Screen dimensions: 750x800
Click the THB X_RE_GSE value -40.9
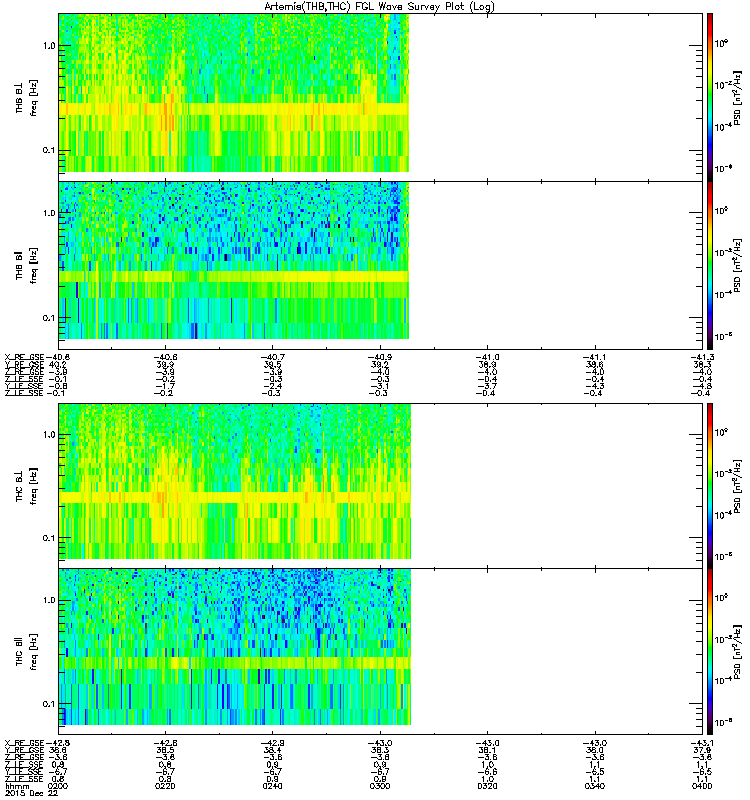(380, 357)
